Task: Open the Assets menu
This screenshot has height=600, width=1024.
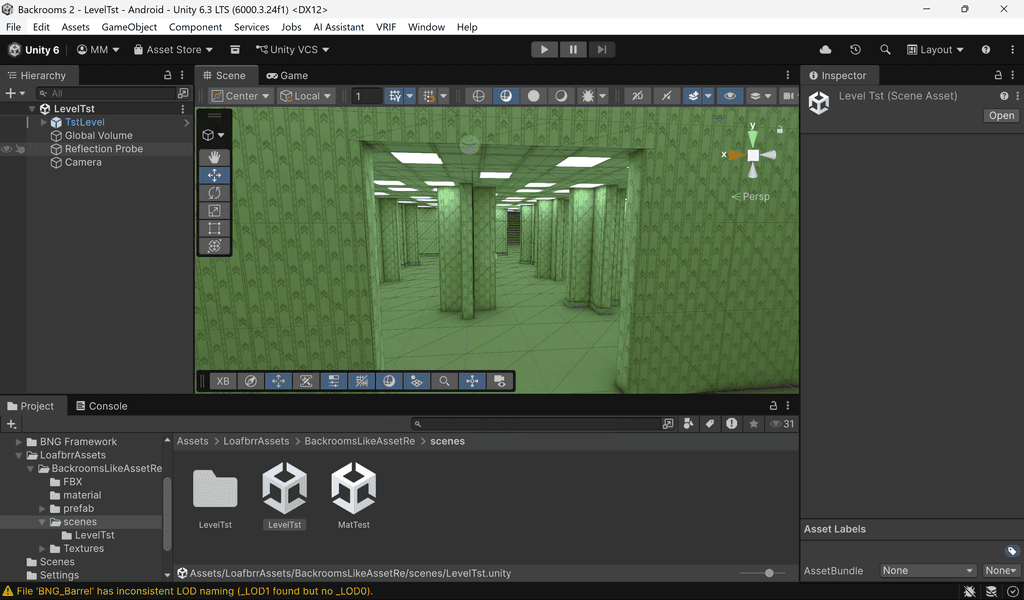Action: tap(75, 27)
